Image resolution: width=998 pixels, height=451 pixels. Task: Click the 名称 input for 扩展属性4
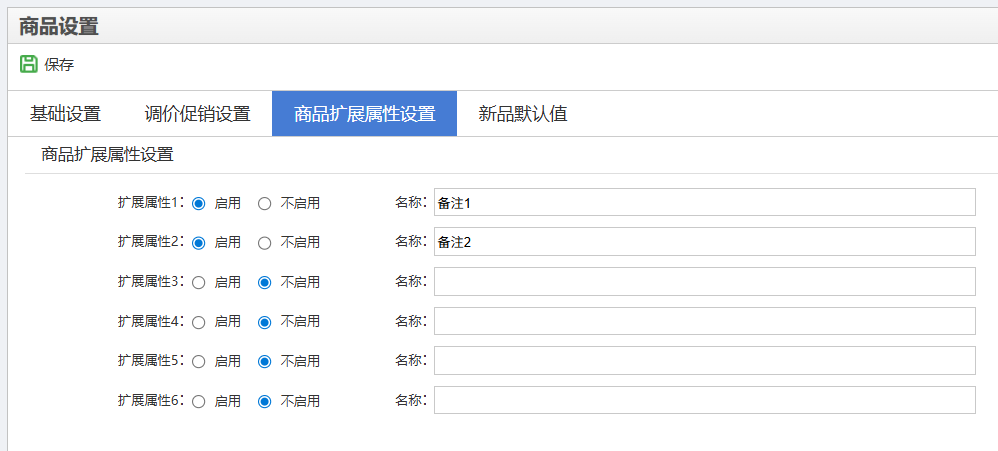point(704,321)
